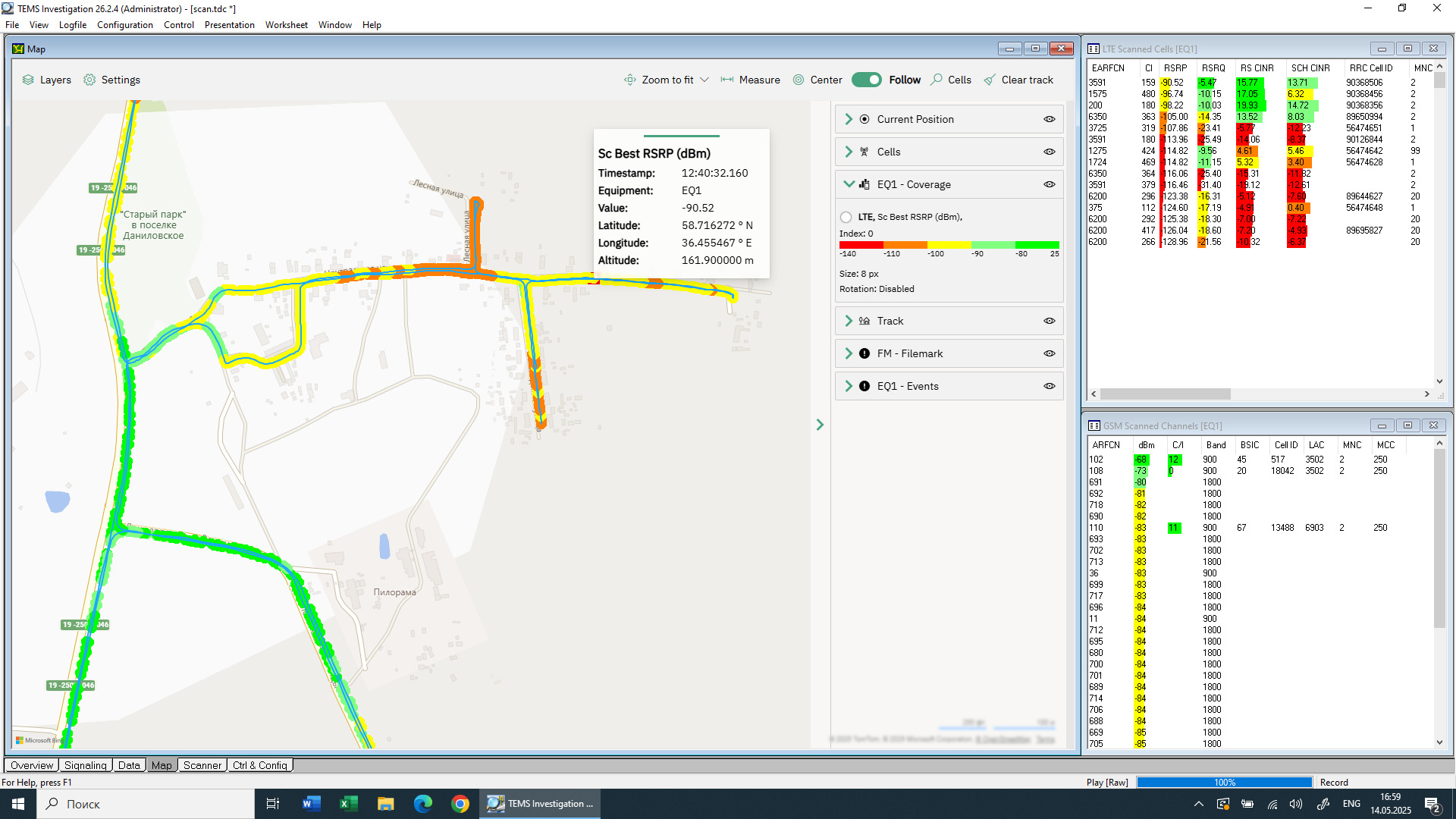Click Measure button label
1456x819 pixels.
(x=760, y=80)
